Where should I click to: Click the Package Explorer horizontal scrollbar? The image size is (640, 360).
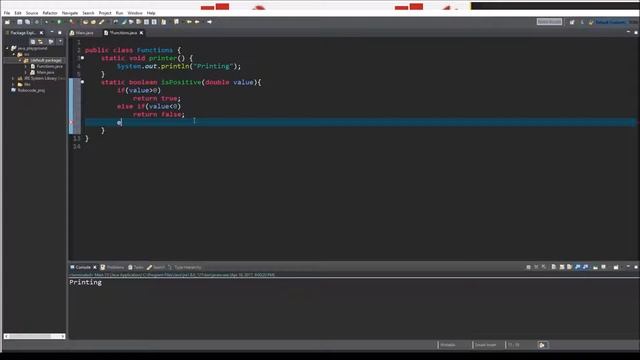click(34, 336)
